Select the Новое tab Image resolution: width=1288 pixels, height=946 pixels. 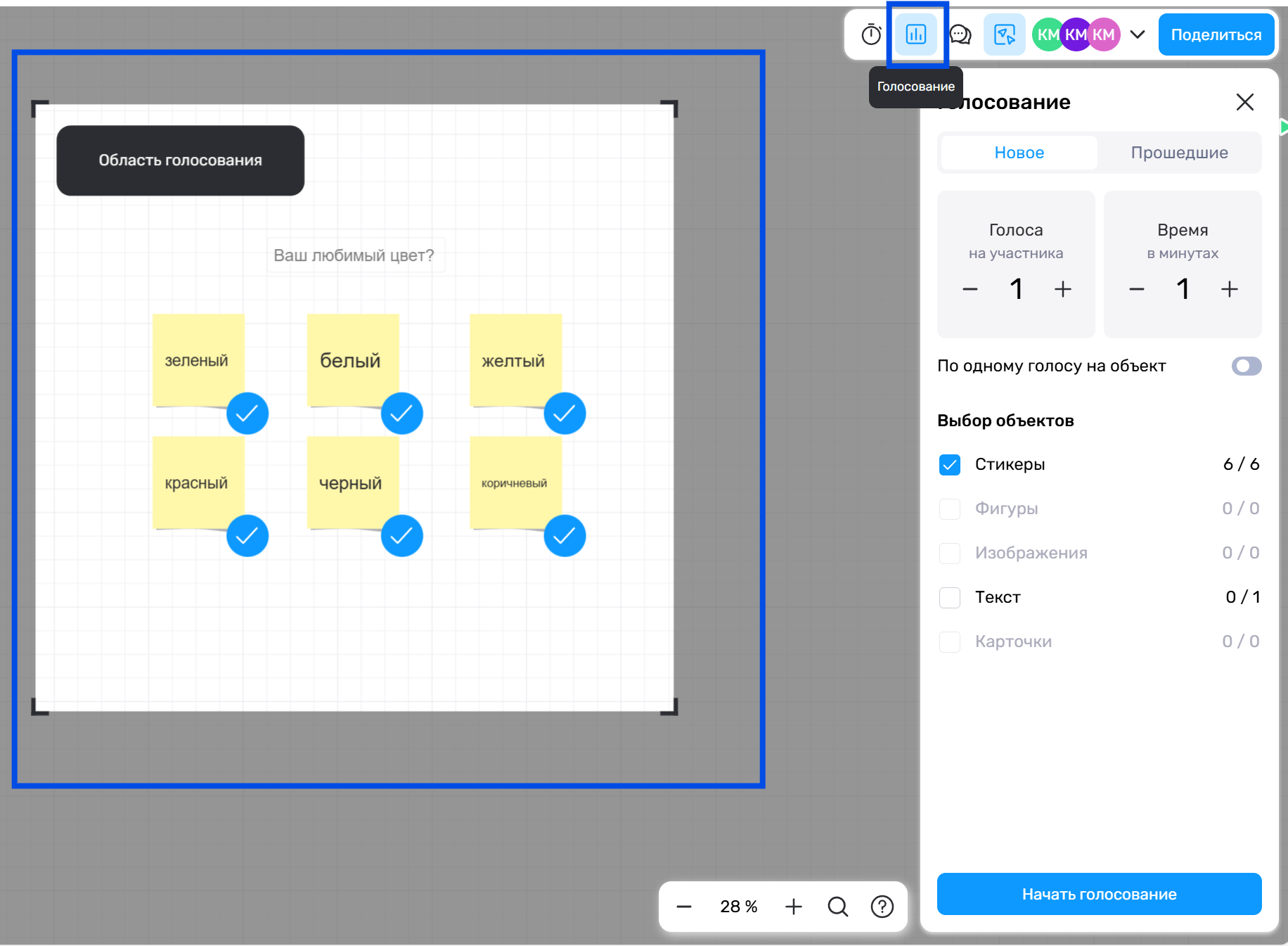1019,153
